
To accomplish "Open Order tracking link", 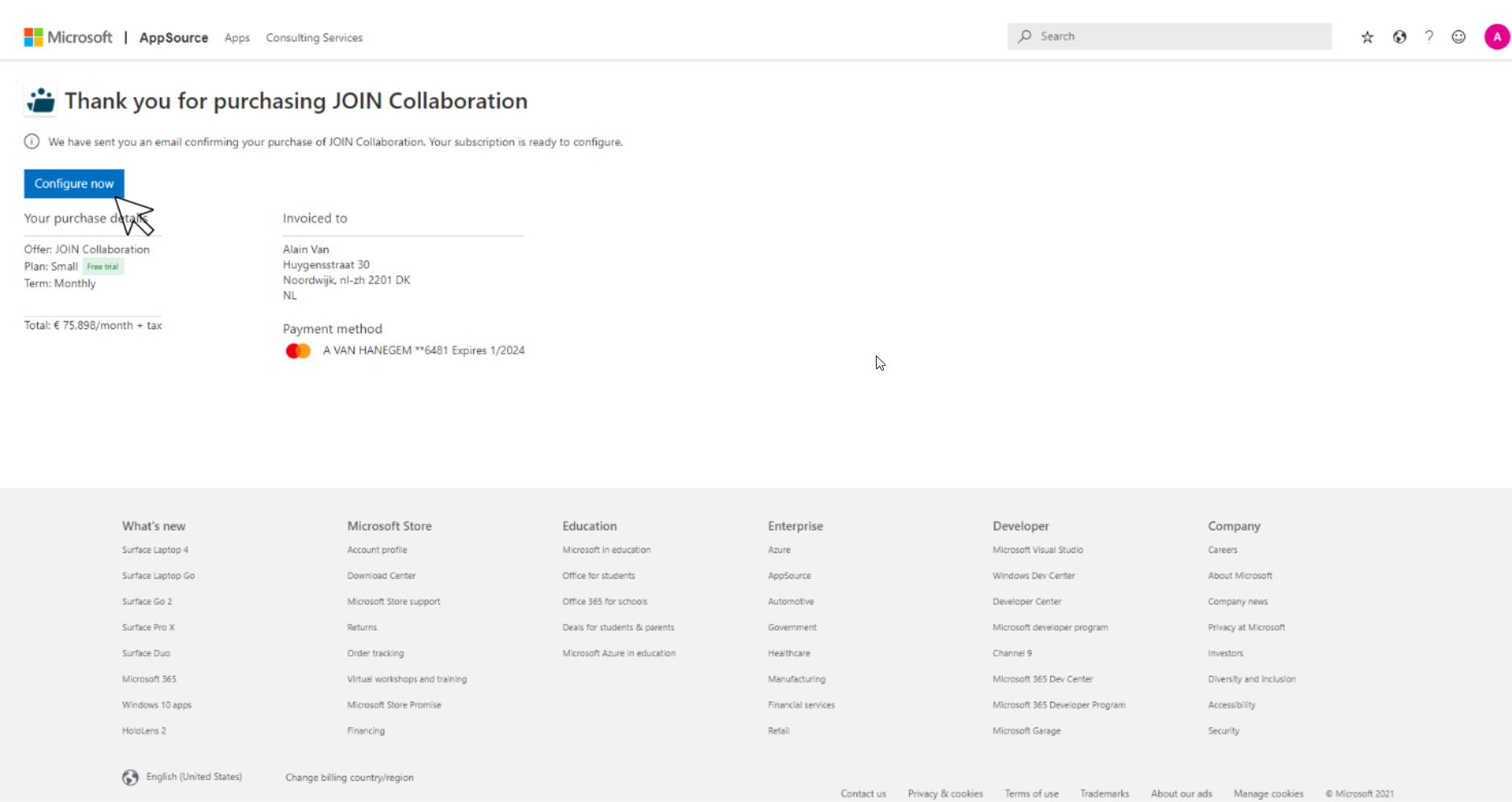I will coord(375,653).
